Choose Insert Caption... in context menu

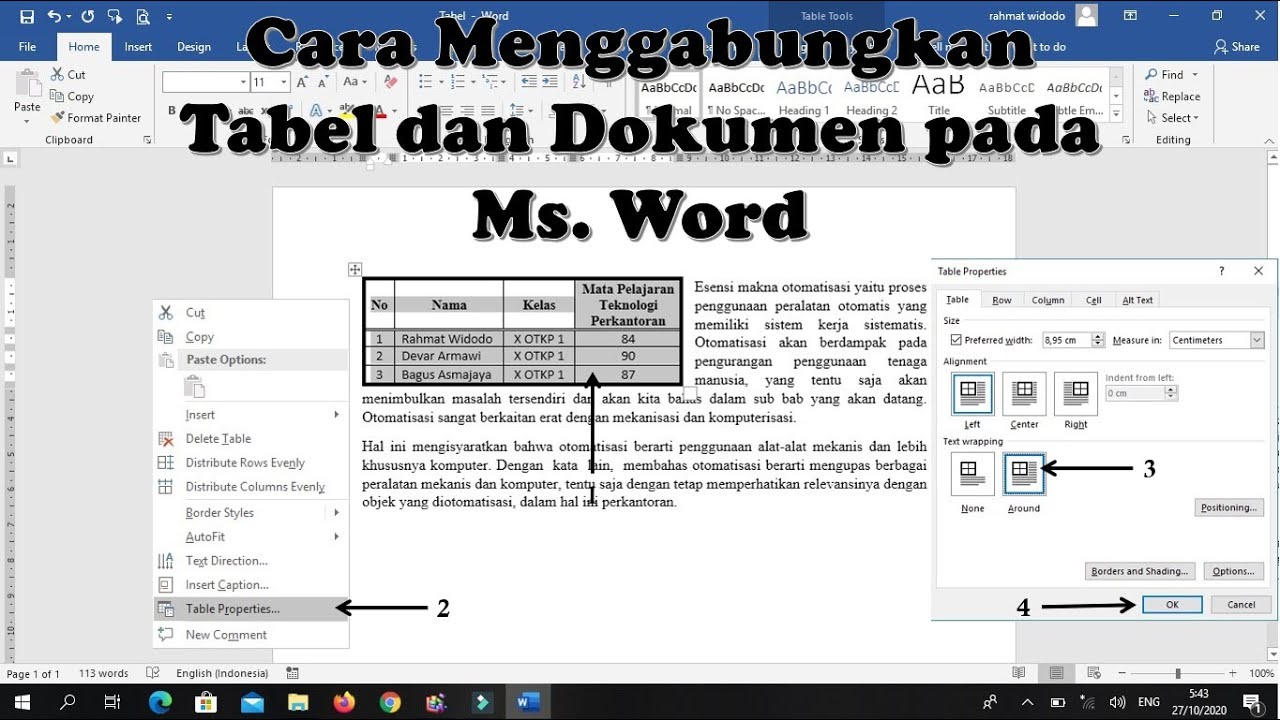tap(250, 584)
